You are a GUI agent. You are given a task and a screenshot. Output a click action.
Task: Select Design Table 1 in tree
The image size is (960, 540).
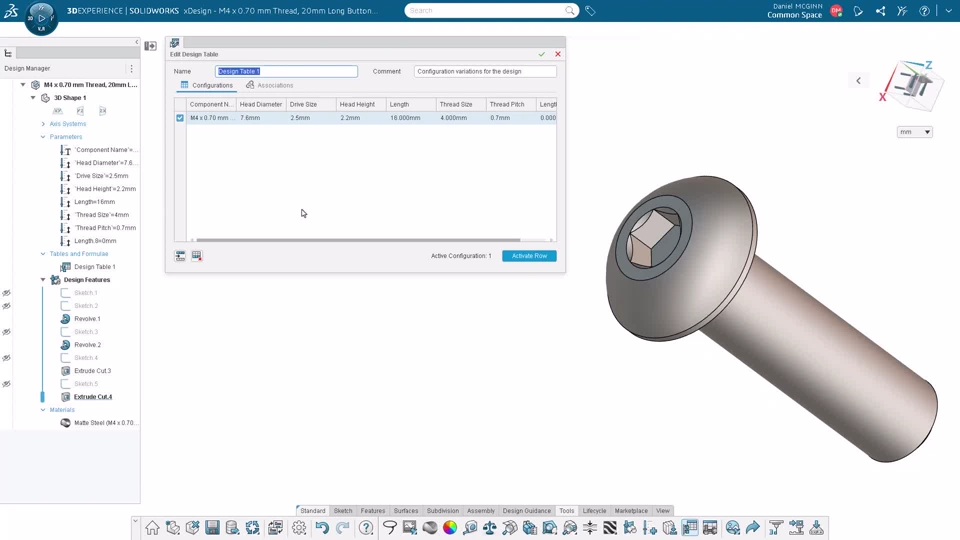94,267
